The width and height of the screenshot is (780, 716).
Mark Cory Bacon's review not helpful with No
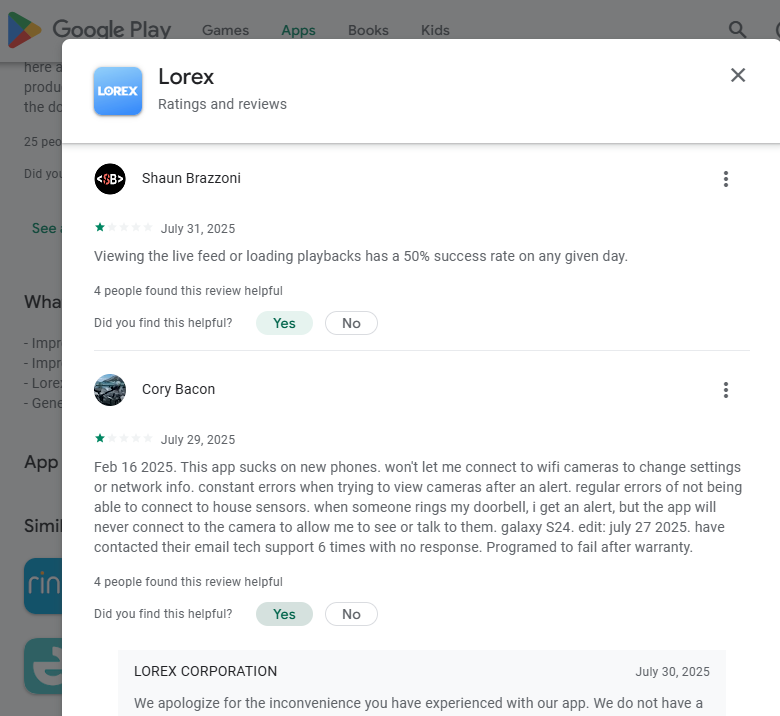[351, 614]
